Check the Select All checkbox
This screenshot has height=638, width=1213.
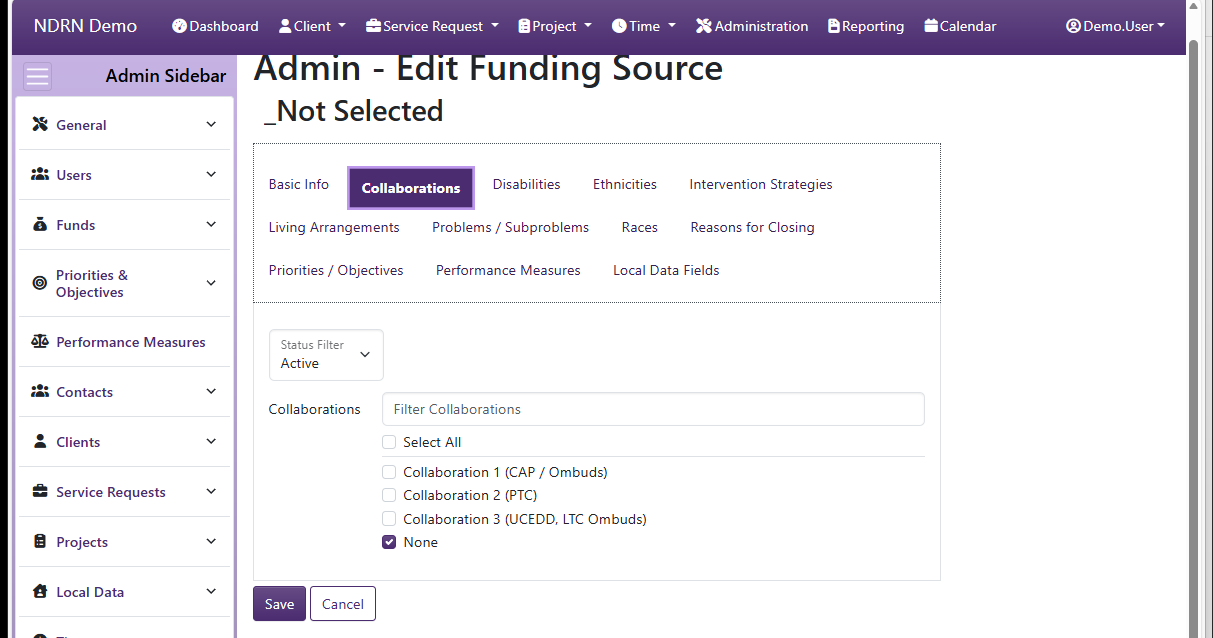click(389, 442)
